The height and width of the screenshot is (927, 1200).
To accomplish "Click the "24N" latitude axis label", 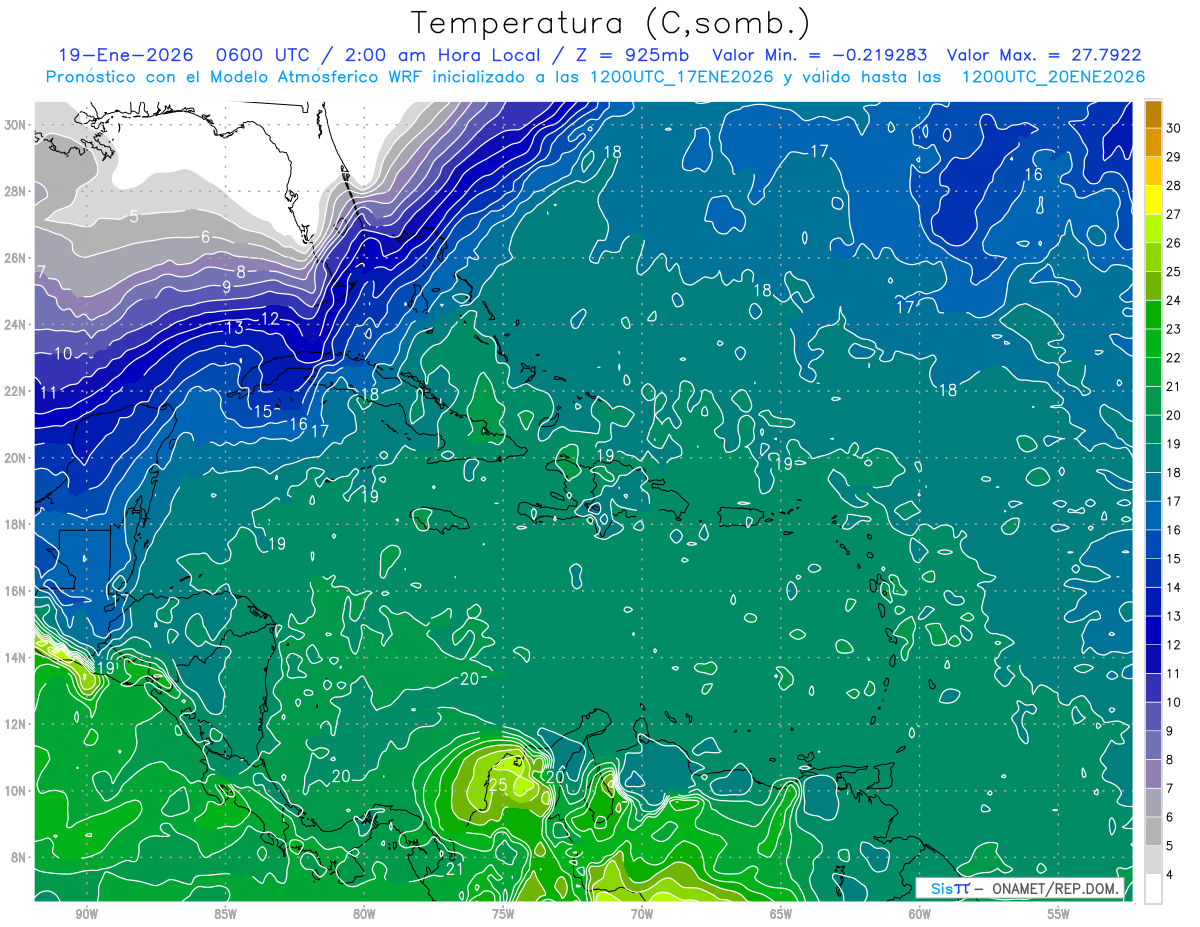I will [16, 325].
